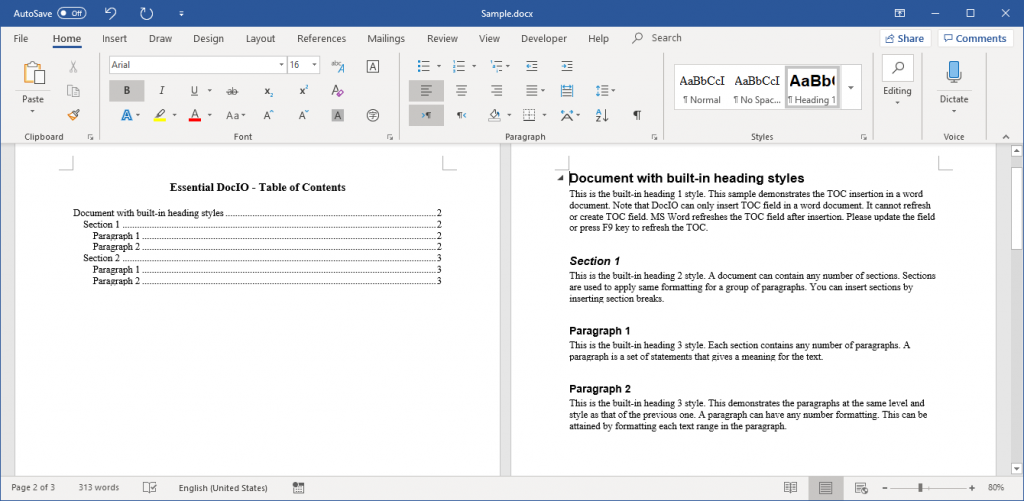Click the Dictate microphone icon
Viewport: 1024px width, 501px height.
(x=953, y=72)
